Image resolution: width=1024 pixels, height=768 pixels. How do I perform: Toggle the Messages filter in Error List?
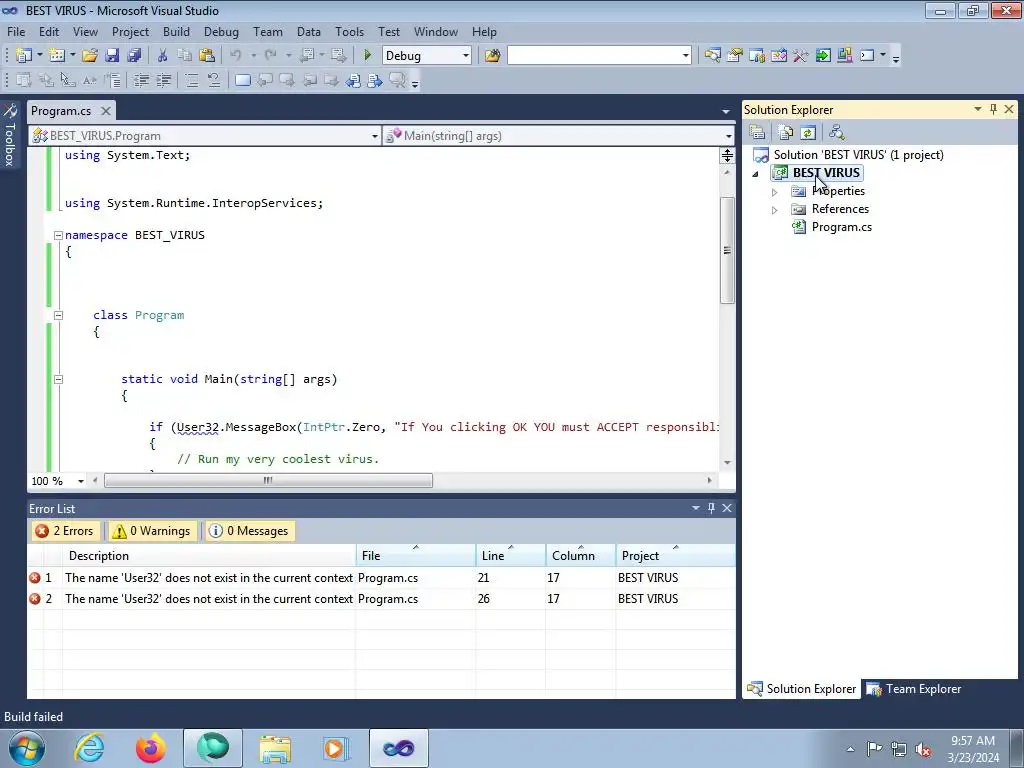click(249, 531)
